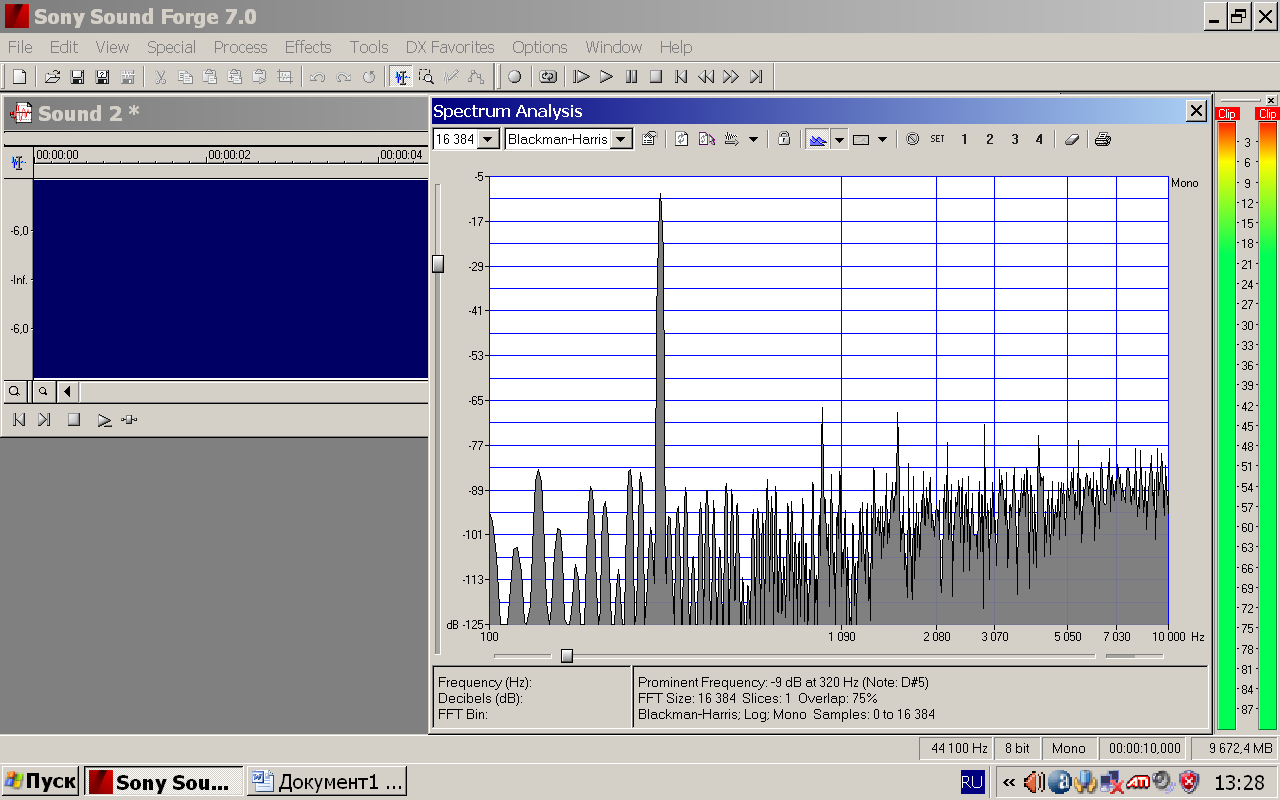This screenshot has height=800, width=1280.
Task: Stop Sound 2 with the stop button in its window
Action: [x=73, y=420]
